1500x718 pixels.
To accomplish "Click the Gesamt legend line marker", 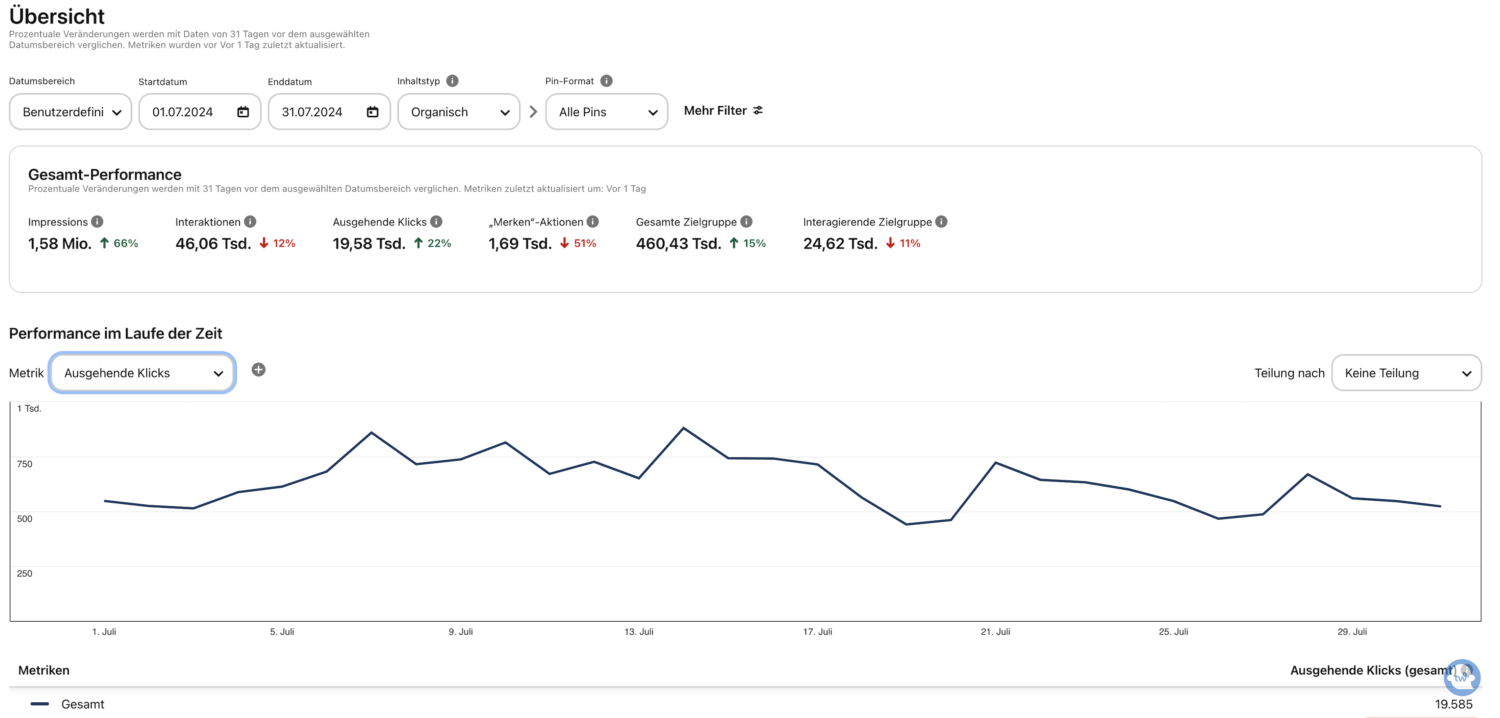I will pos(40,704).
